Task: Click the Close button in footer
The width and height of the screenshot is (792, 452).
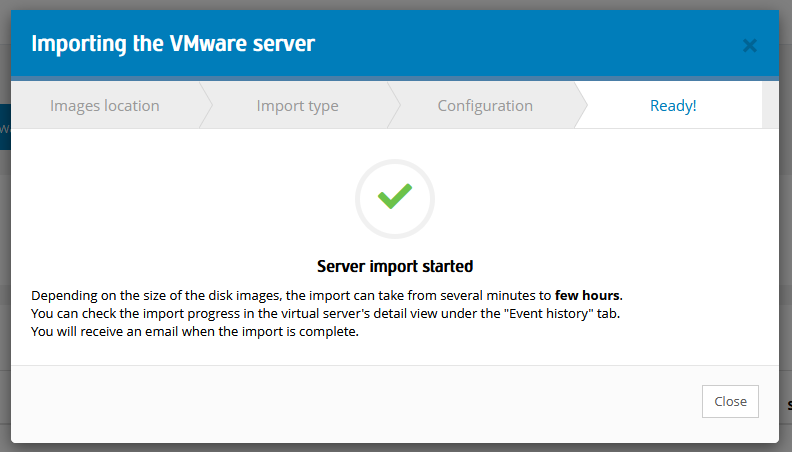Action: 730,401
